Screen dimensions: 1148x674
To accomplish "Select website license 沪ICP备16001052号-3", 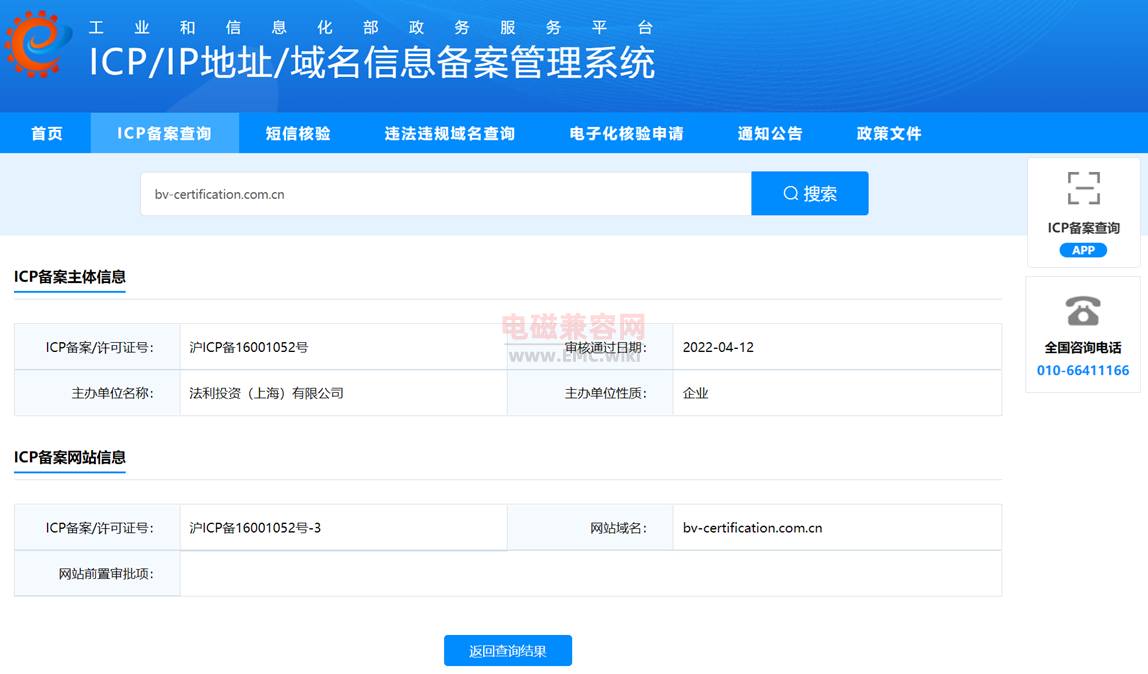I will [255, 528].
